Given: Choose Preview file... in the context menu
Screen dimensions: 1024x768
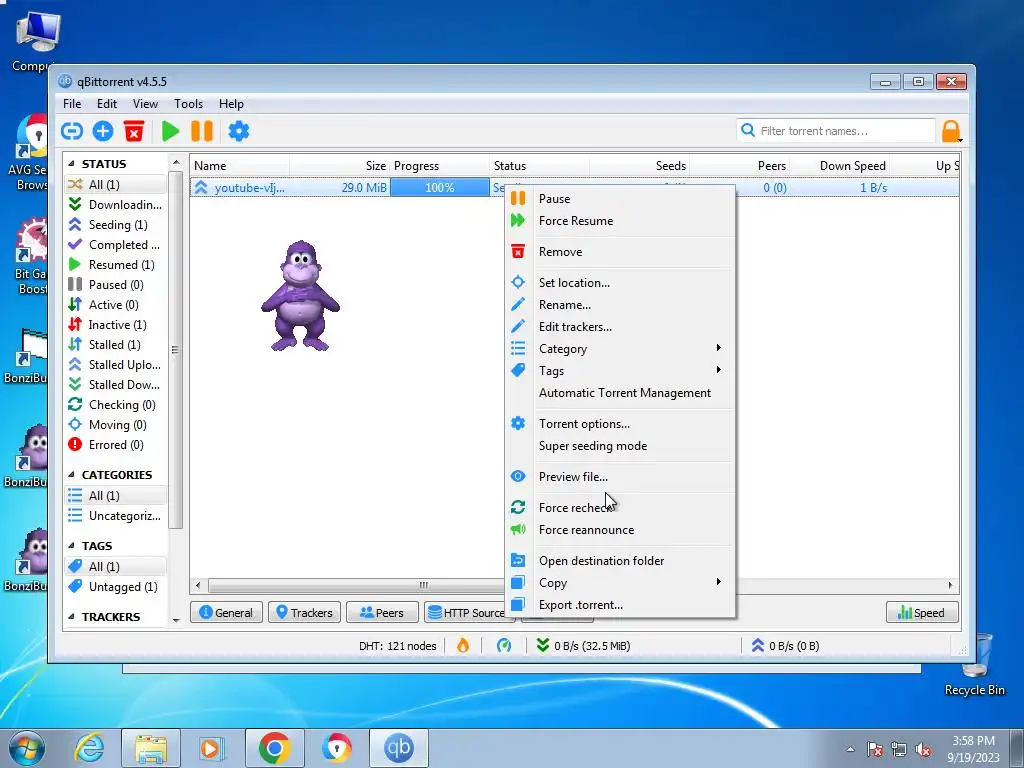Looking at the screenshot, I should pyautogui.click(x=620, y=477).
